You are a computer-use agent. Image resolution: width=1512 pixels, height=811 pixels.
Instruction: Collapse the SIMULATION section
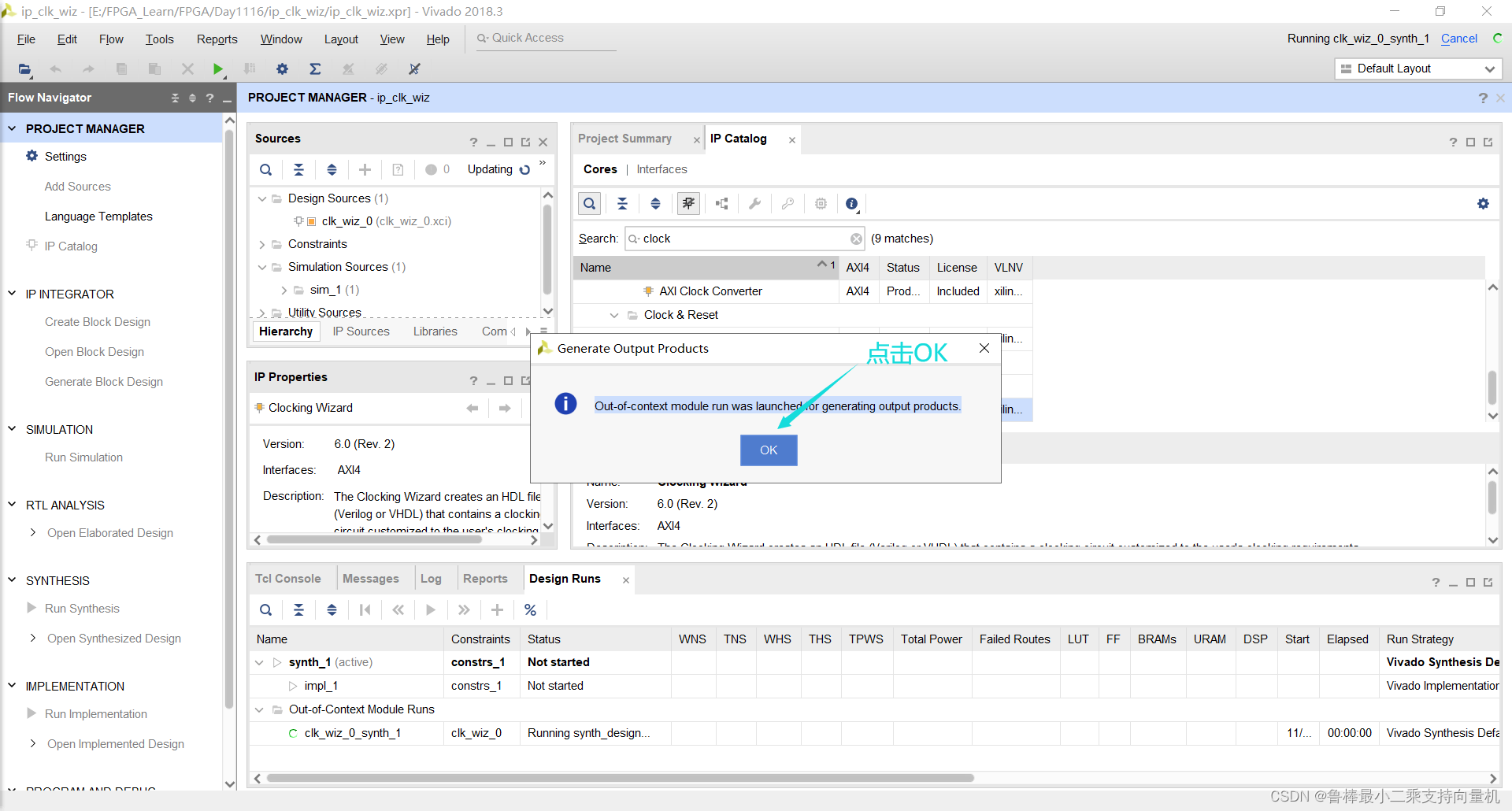point(12,429)
